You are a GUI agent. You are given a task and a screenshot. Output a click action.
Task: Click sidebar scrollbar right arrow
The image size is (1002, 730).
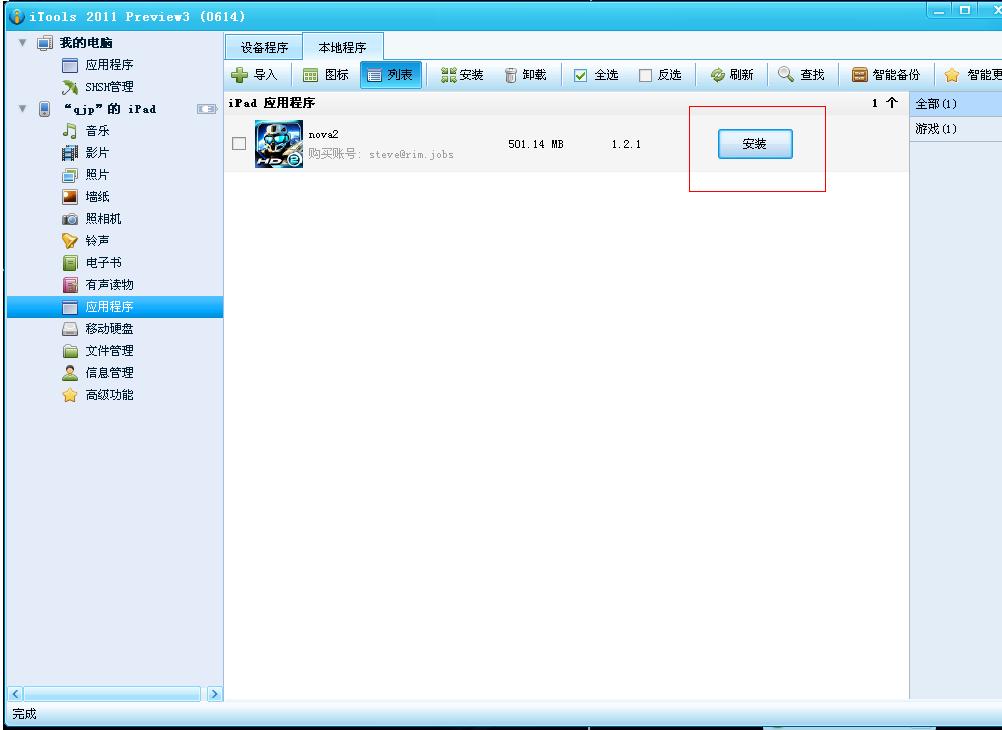pos(215,694)
